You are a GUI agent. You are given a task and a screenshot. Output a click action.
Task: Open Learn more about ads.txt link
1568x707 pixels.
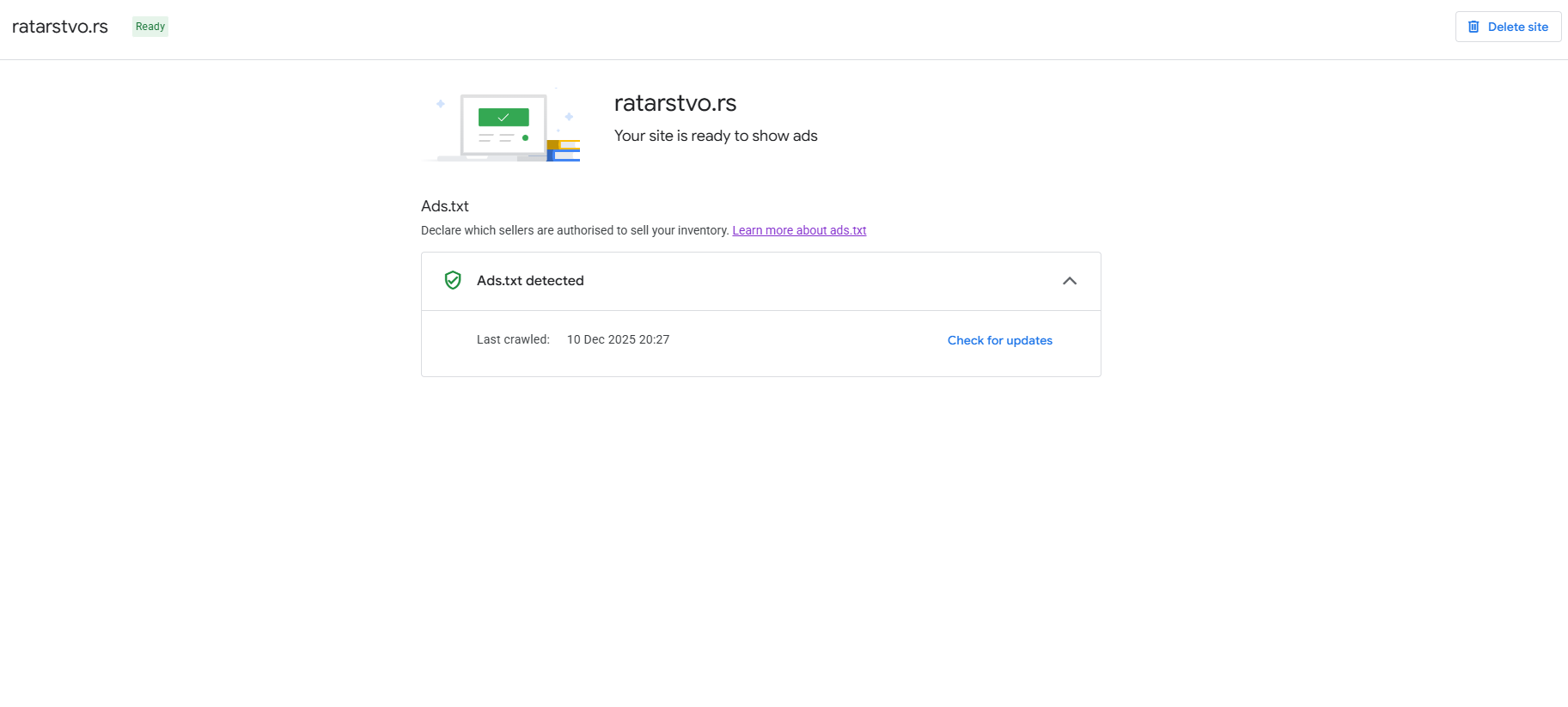[799, 230]
